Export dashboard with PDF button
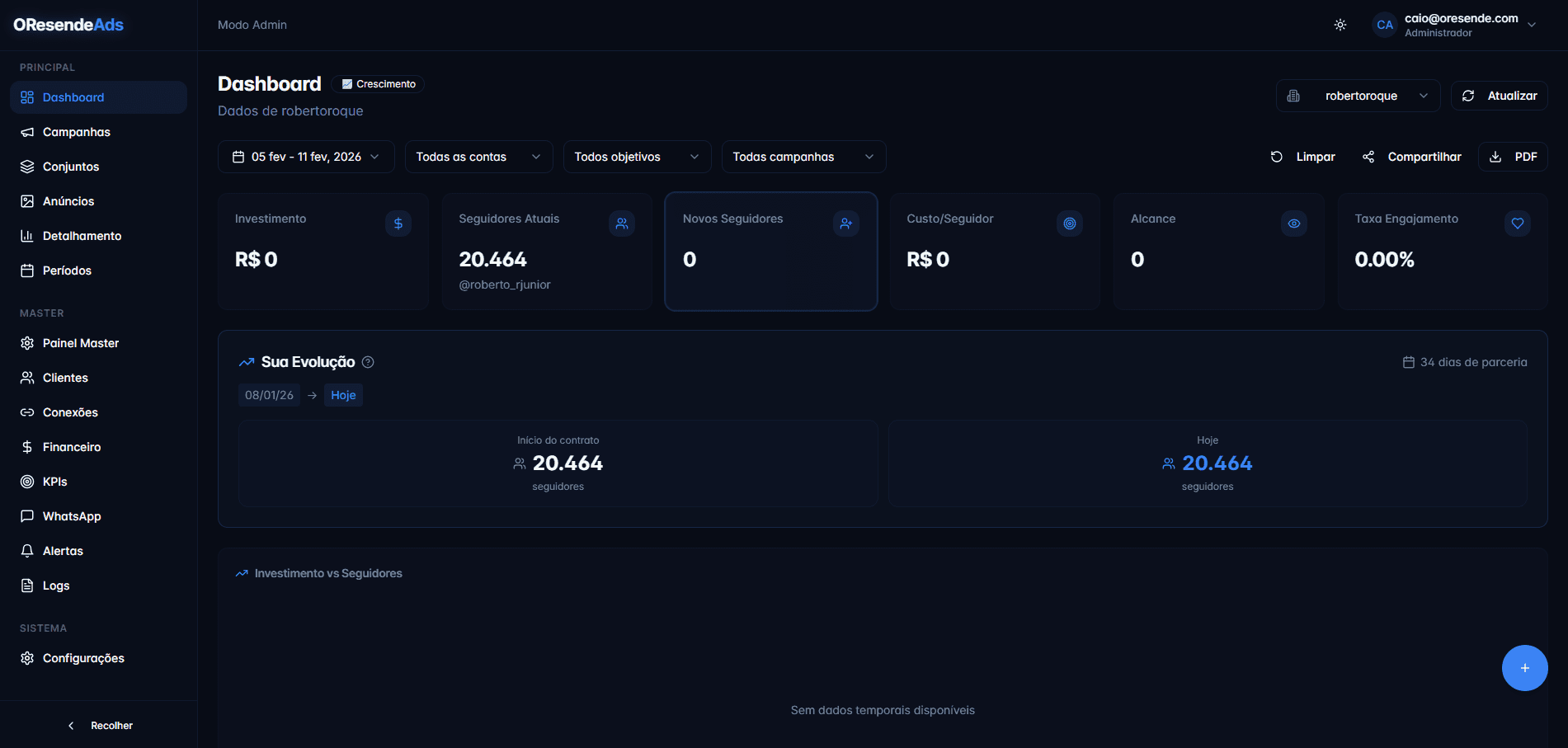This screenshot has width=1568, height=748. tap(1513, 157)
